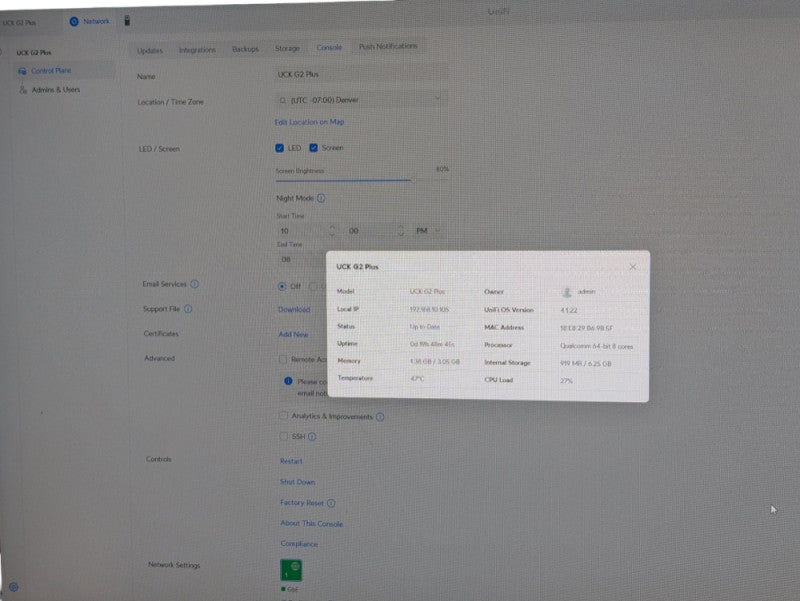Viewport: 800px width, 601px height.
Task: Show the Night Mode info tooltip
Action: (321, 198)
